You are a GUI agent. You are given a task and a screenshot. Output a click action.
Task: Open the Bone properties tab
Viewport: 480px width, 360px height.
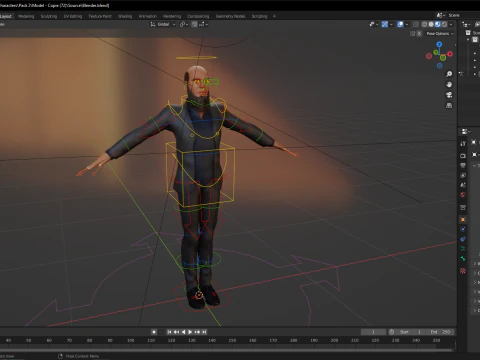[x=463, y=258]
